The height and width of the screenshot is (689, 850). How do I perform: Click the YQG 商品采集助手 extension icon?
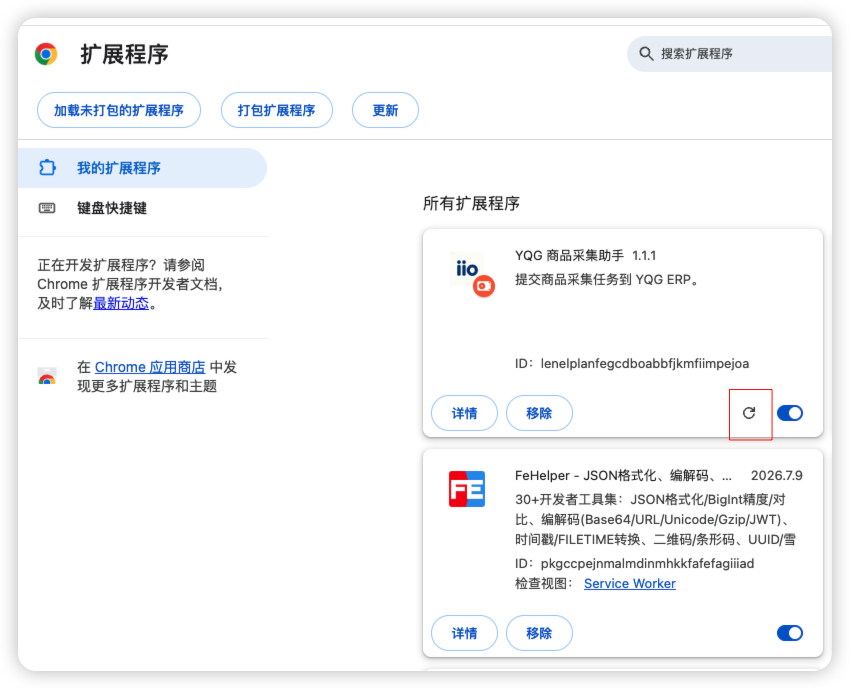pos(472,274)
